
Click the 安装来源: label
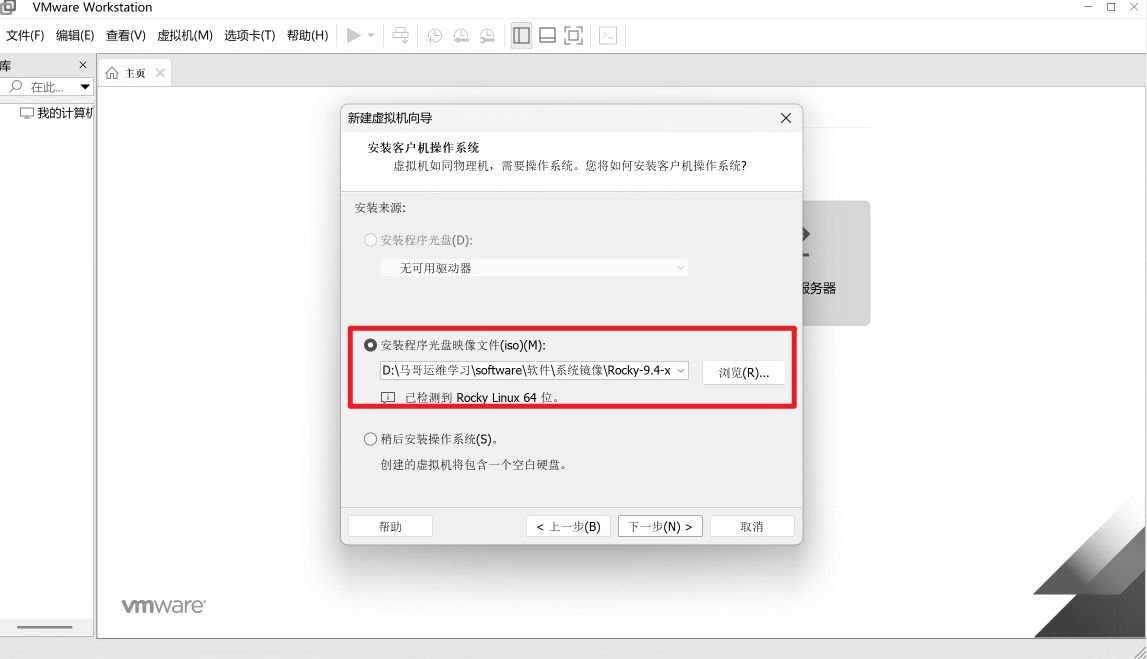pyautogui.click(x=380, y=208)
